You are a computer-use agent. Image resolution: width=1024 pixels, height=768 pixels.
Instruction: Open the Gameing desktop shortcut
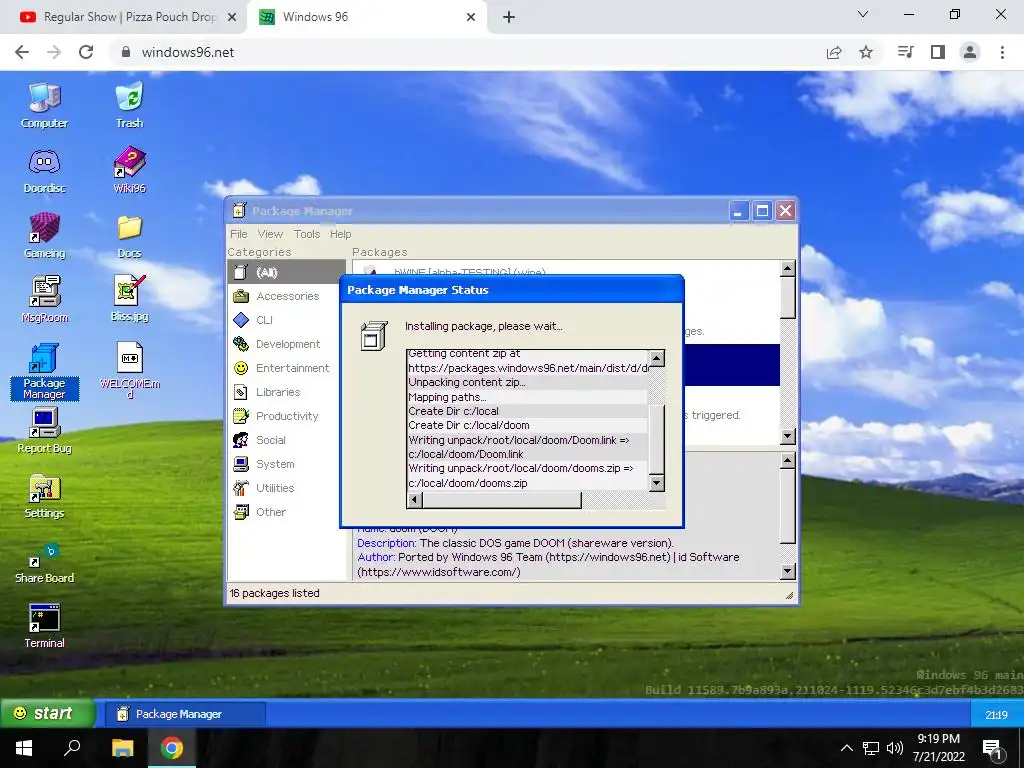pos(44,236)
